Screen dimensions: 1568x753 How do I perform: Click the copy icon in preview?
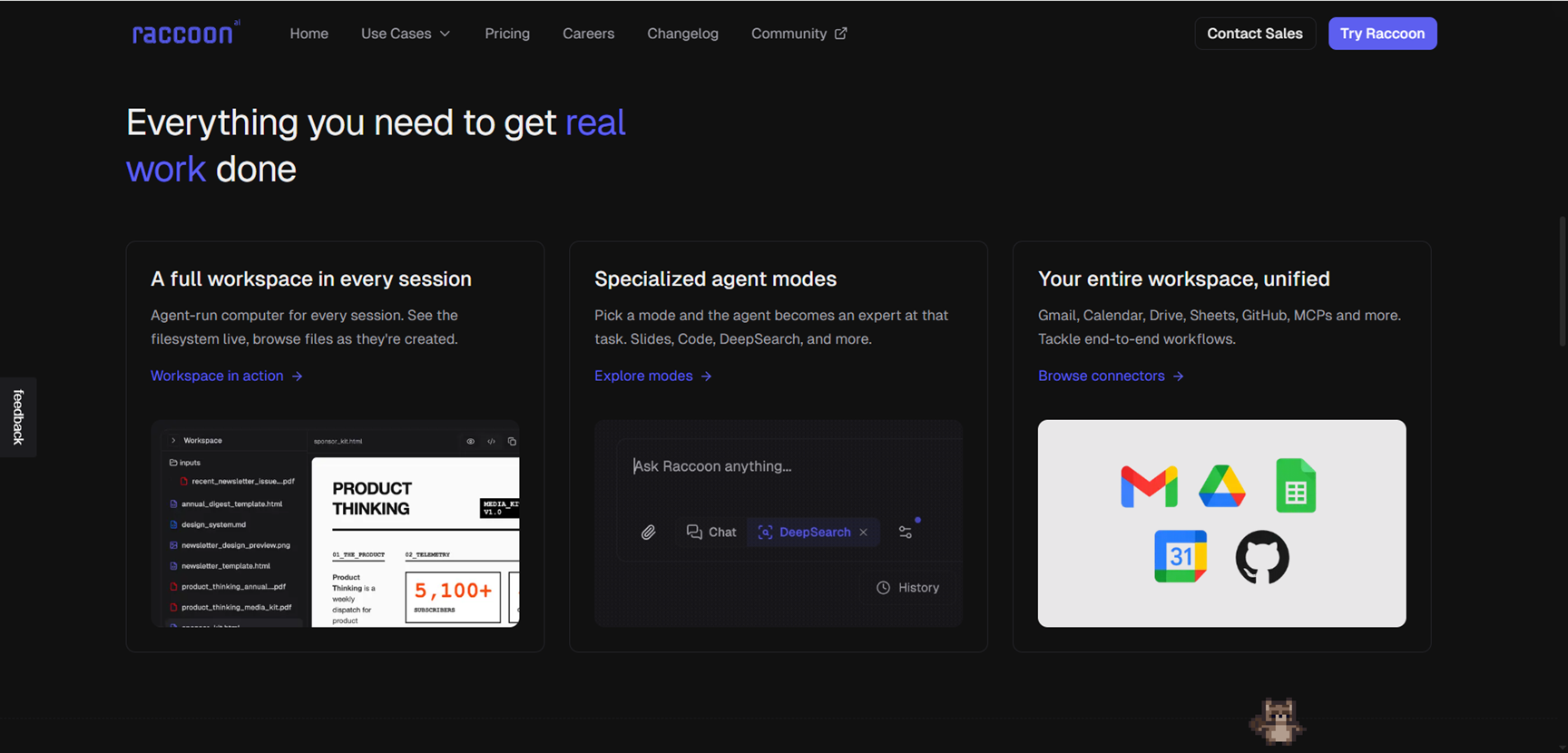coord(512,442)
